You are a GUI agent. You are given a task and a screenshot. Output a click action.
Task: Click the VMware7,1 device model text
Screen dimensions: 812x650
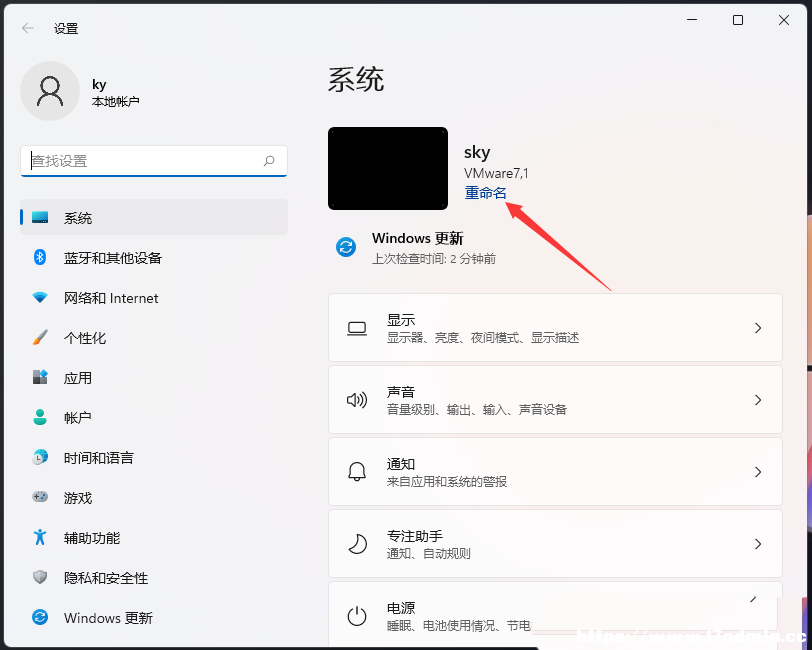click(496, 173)
